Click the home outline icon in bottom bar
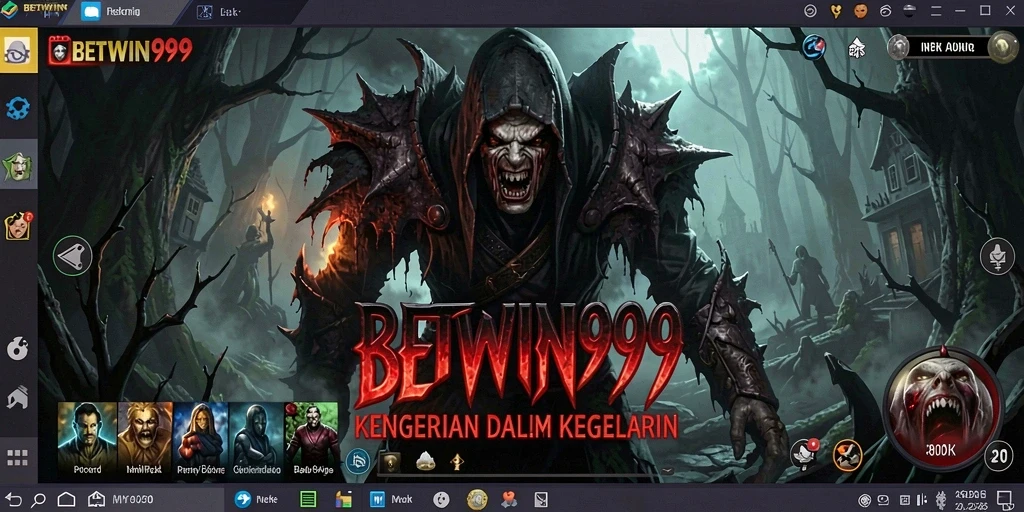The image size is (1024, 512). tap(66, 500)
